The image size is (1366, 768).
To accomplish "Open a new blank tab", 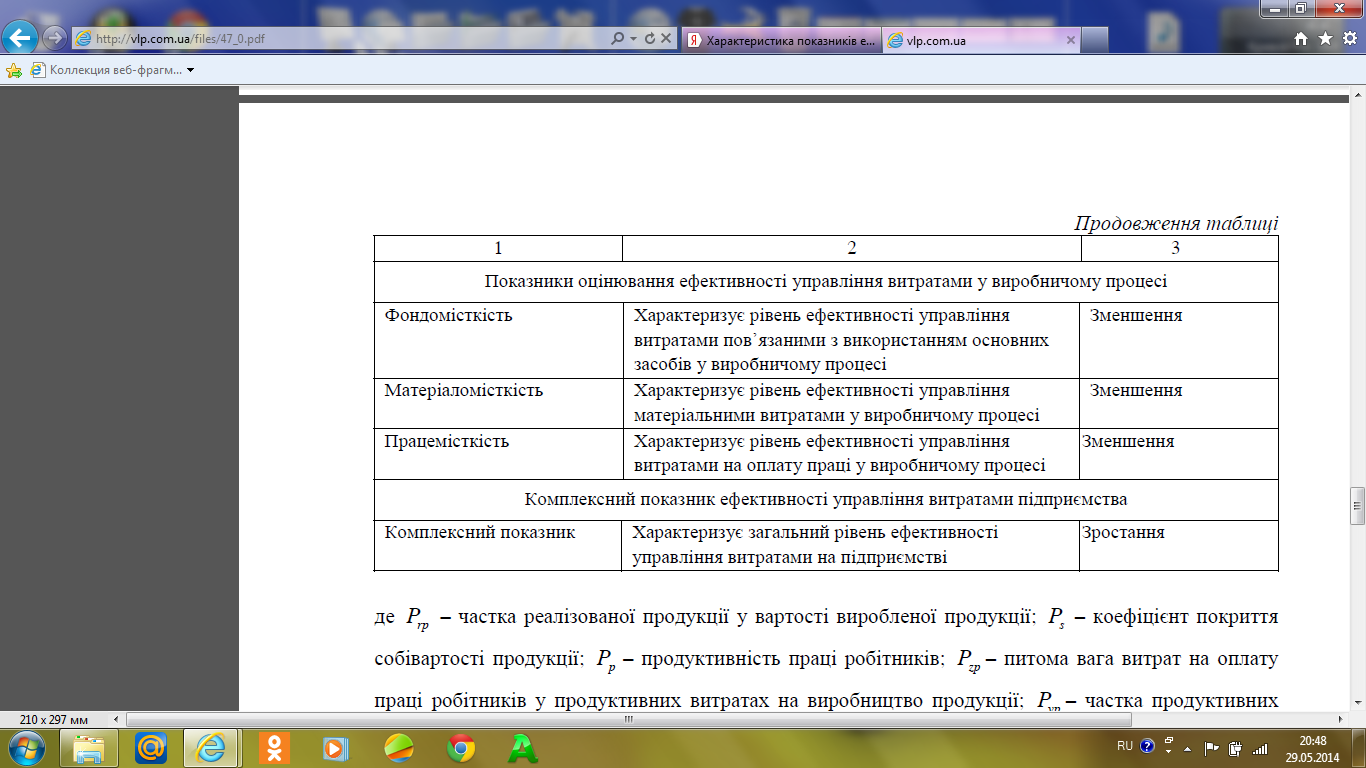I will point(1096,41).
